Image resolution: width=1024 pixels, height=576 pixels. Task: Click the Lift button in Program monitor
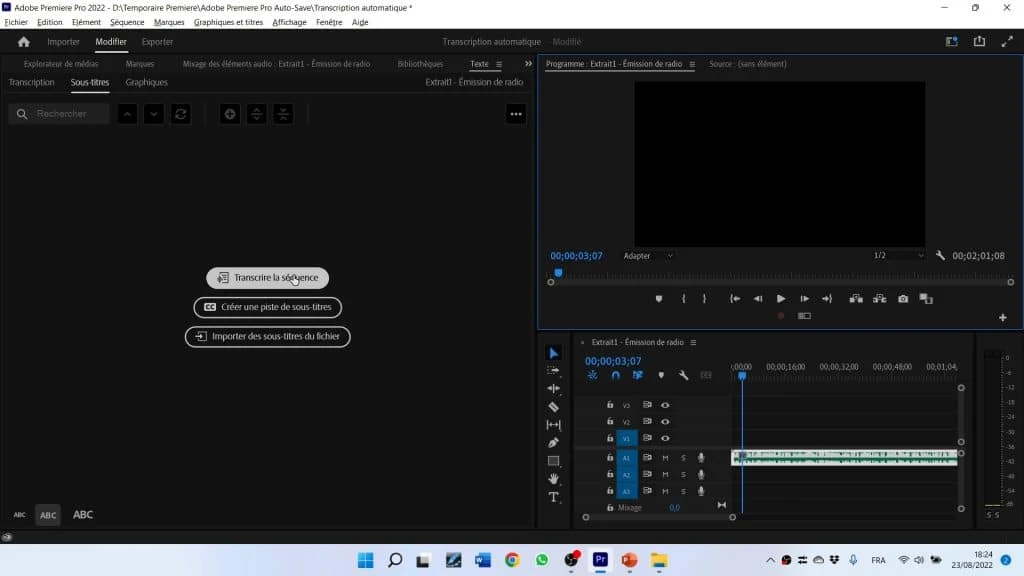click(856, 298)
